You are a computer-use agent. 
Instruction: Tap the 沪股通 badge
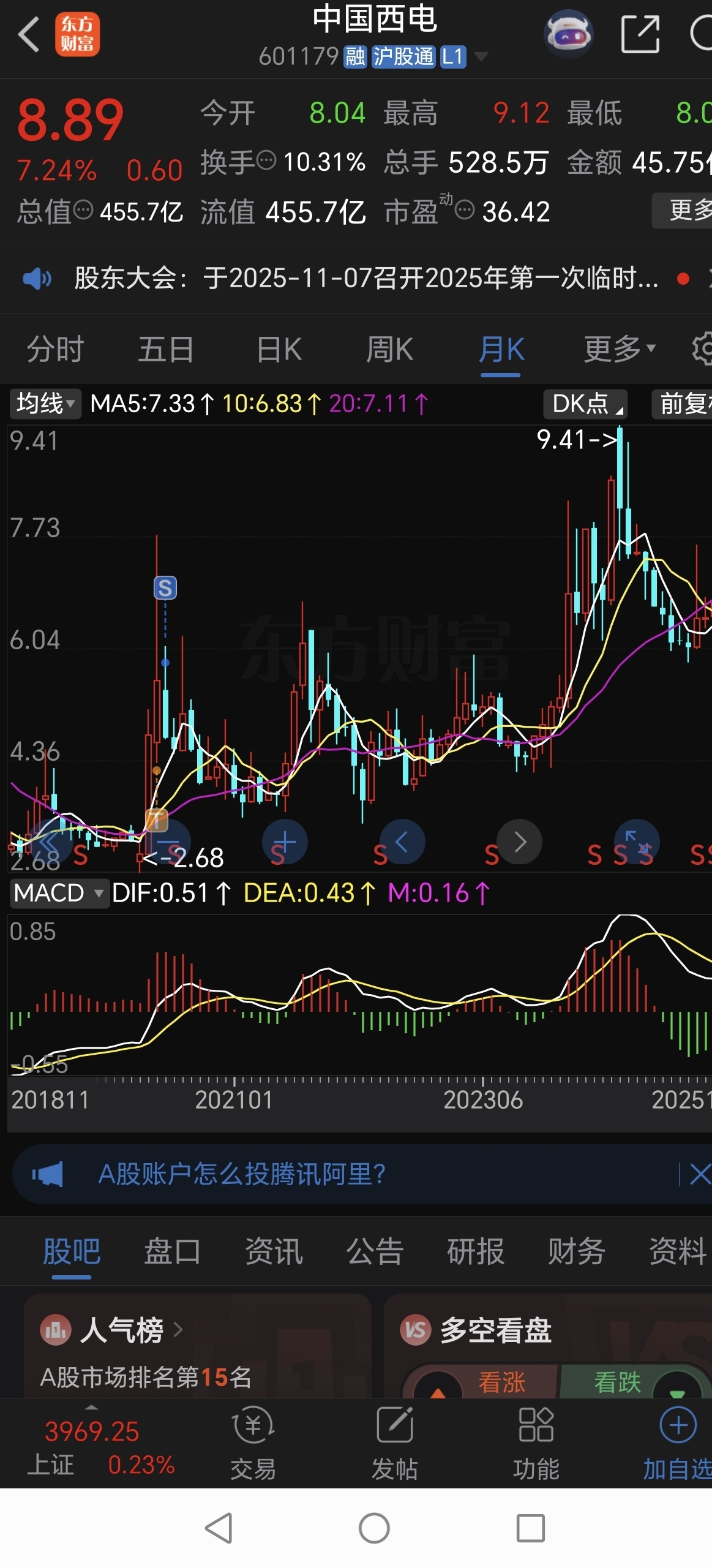click(403, 57)
